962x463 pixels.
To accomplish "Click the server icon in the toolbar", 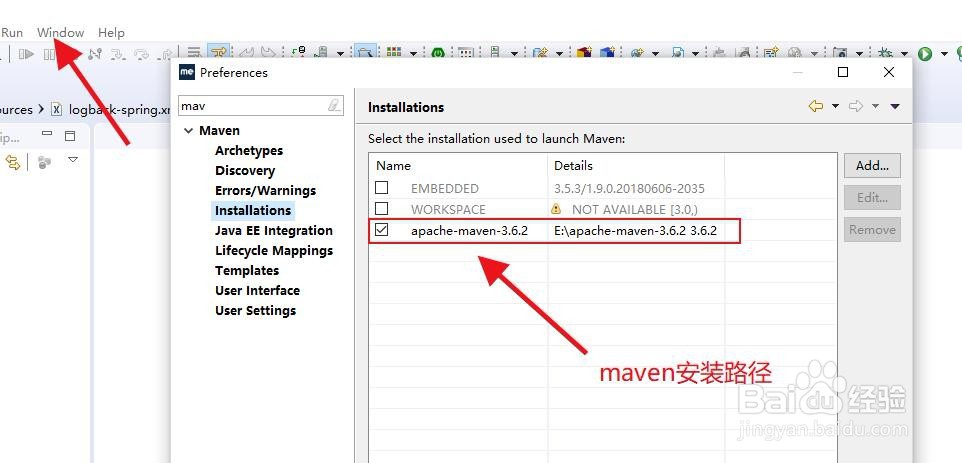I will click(495, 53).
